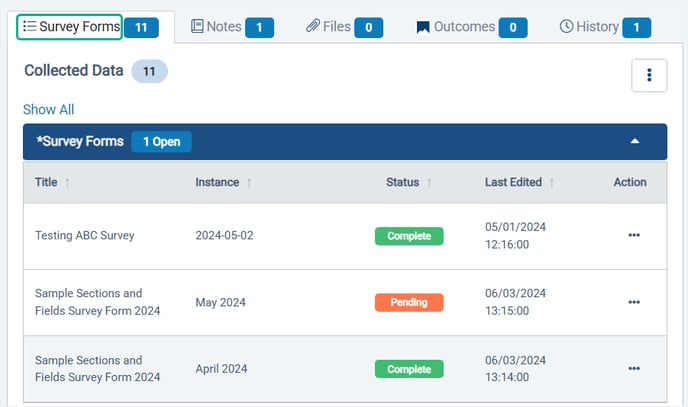Collapse the Survey Forms section arrow

(634, 142)
